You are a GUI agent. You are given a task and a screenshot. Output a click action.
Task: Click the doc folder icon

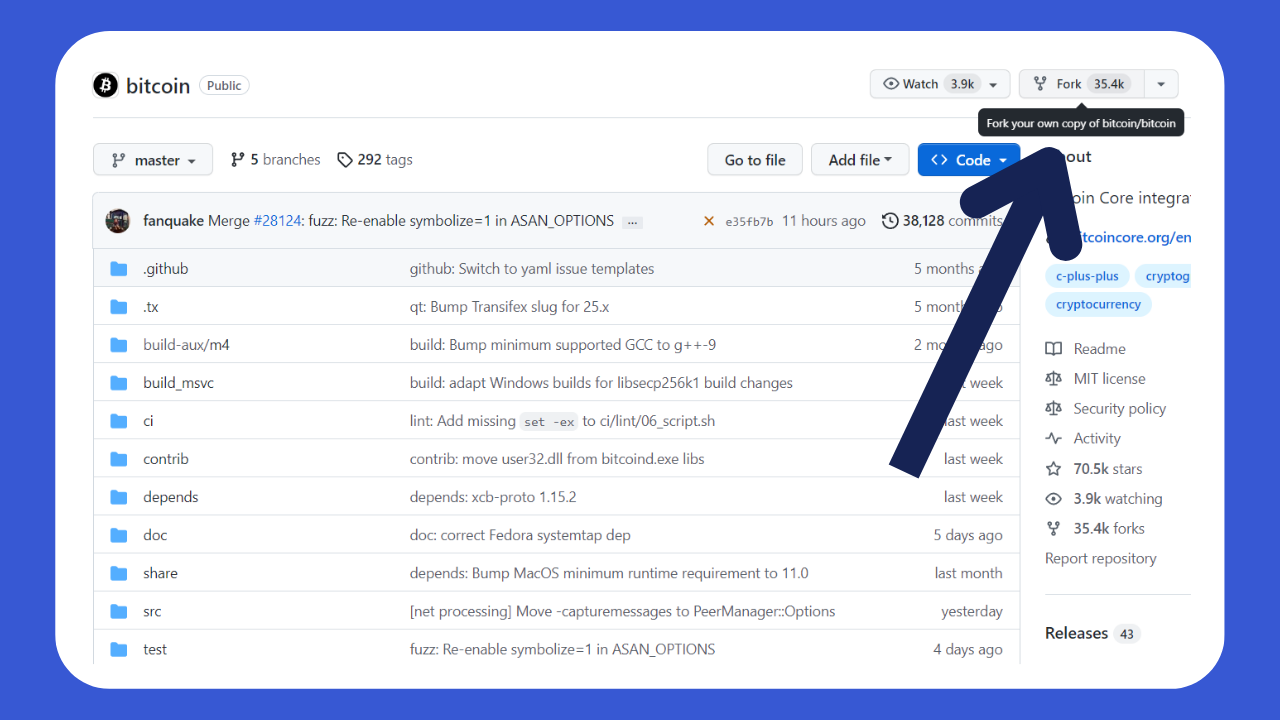pos(119,535)
